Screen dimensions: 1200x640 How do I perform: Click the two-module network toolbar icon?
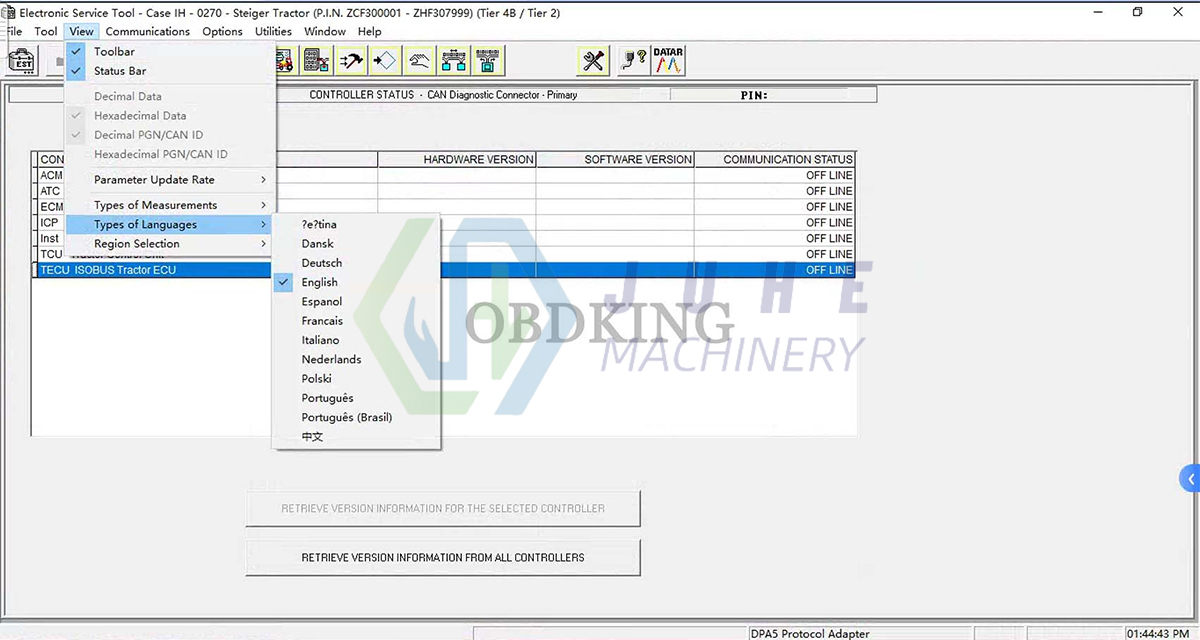(x=454, y=61)
